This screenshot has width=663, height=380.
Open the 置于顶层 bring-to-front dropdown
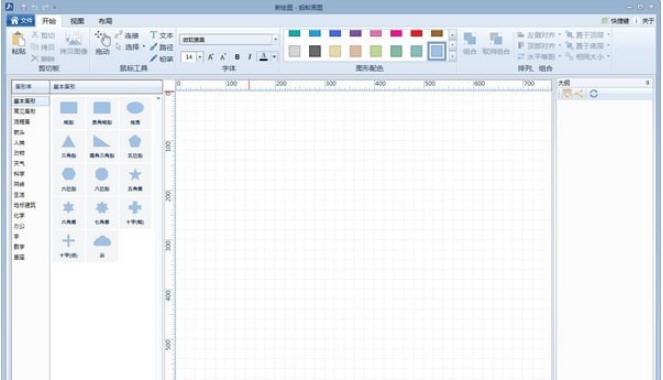[x=608, y=35]
